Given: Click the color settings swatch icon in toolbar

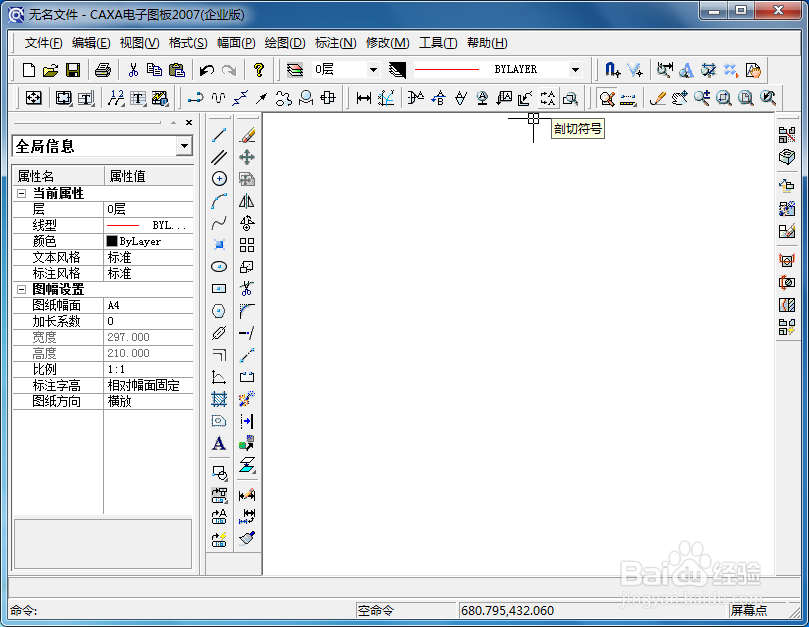Looking at the screenshot, I should pyautogui.click(x=397, y=70).
